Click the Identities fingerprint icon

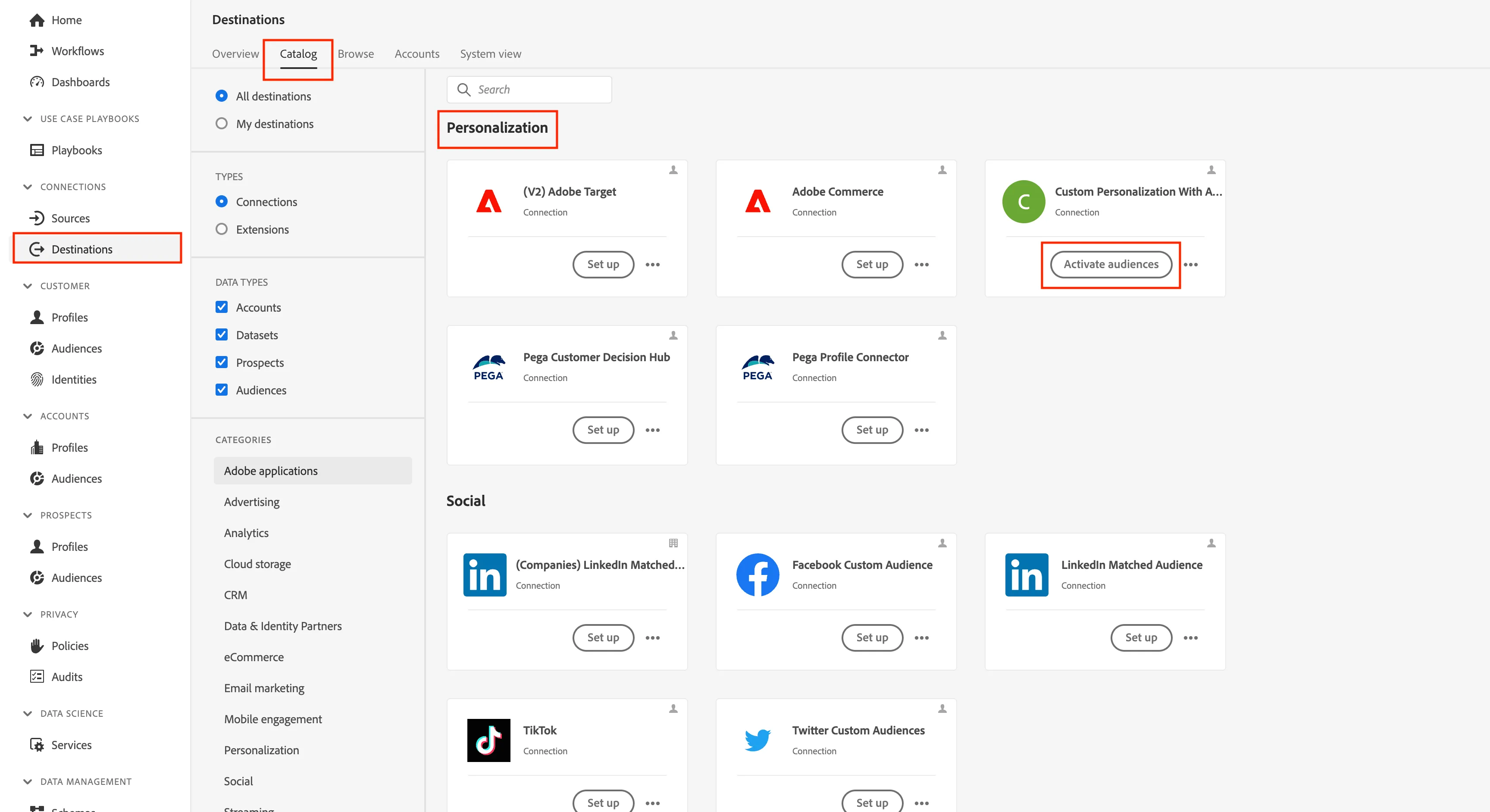(x=37, y=379)
